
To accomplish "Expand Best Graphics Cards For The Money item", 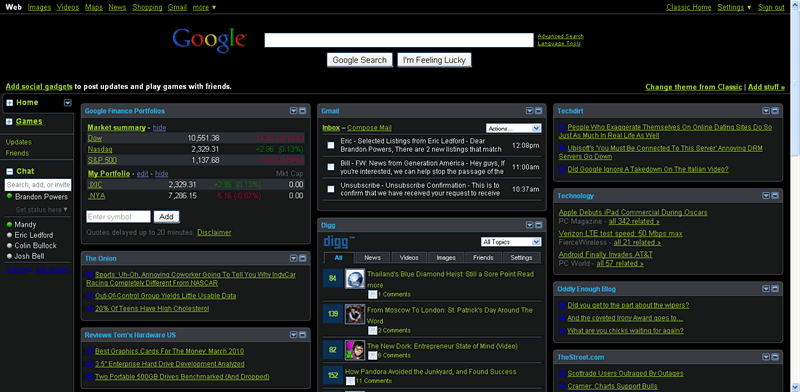I will 89,351.
